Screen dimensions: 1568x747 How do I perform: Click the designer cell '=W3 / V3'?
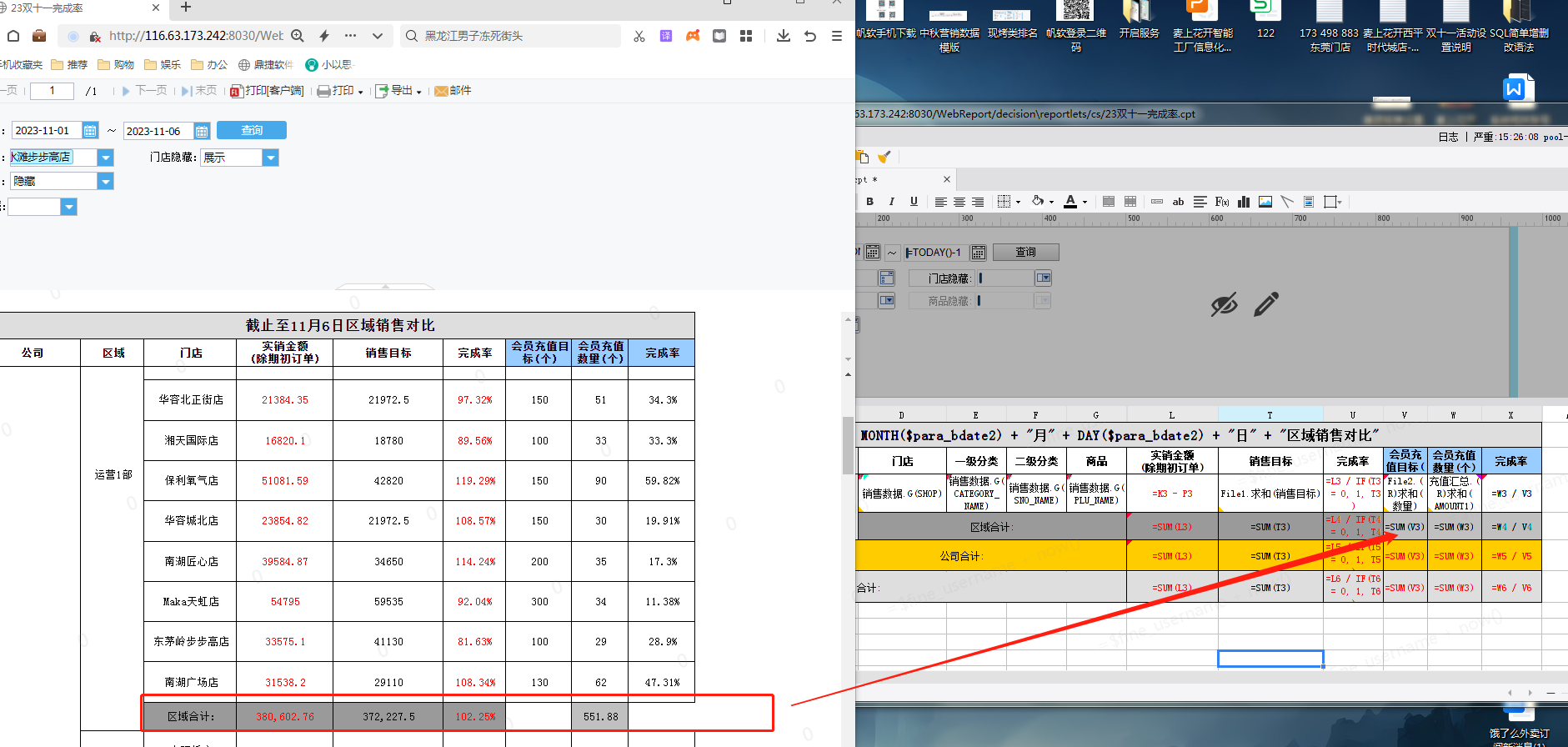1511,494
